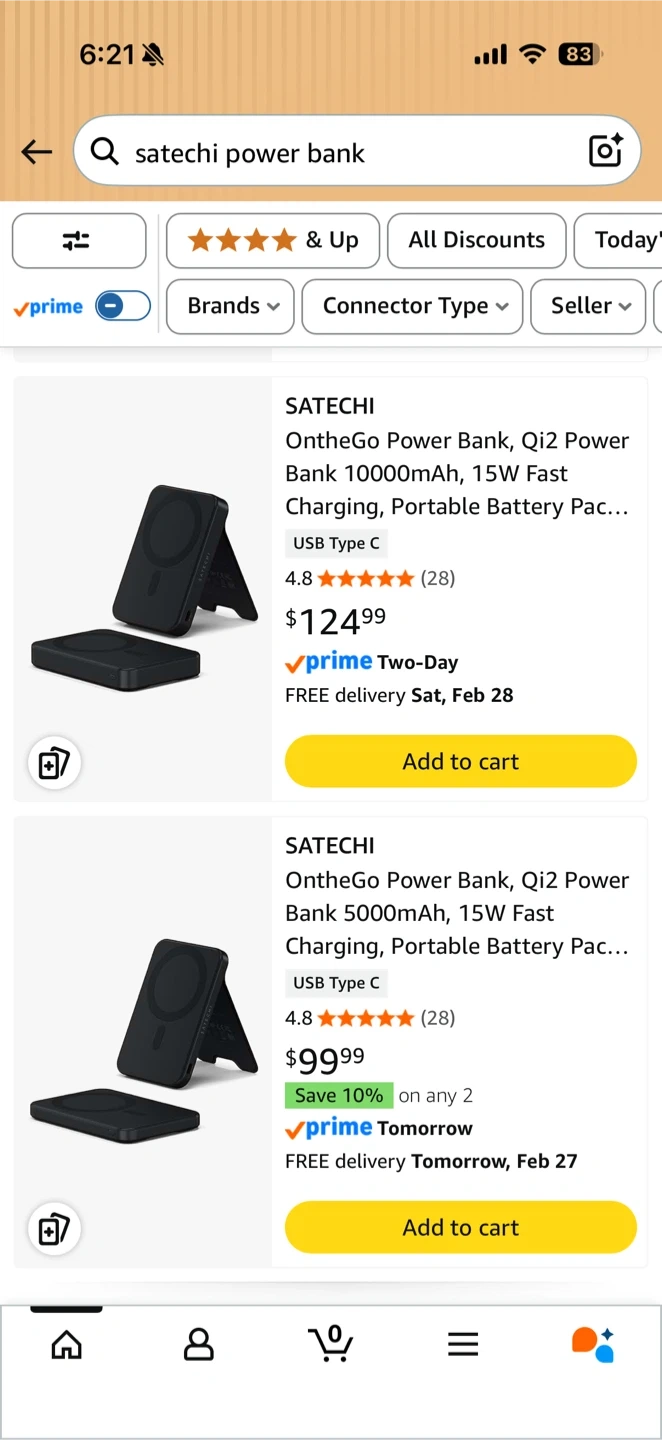
Task: Tap the back arrow icon
Action: coord(37,152)
